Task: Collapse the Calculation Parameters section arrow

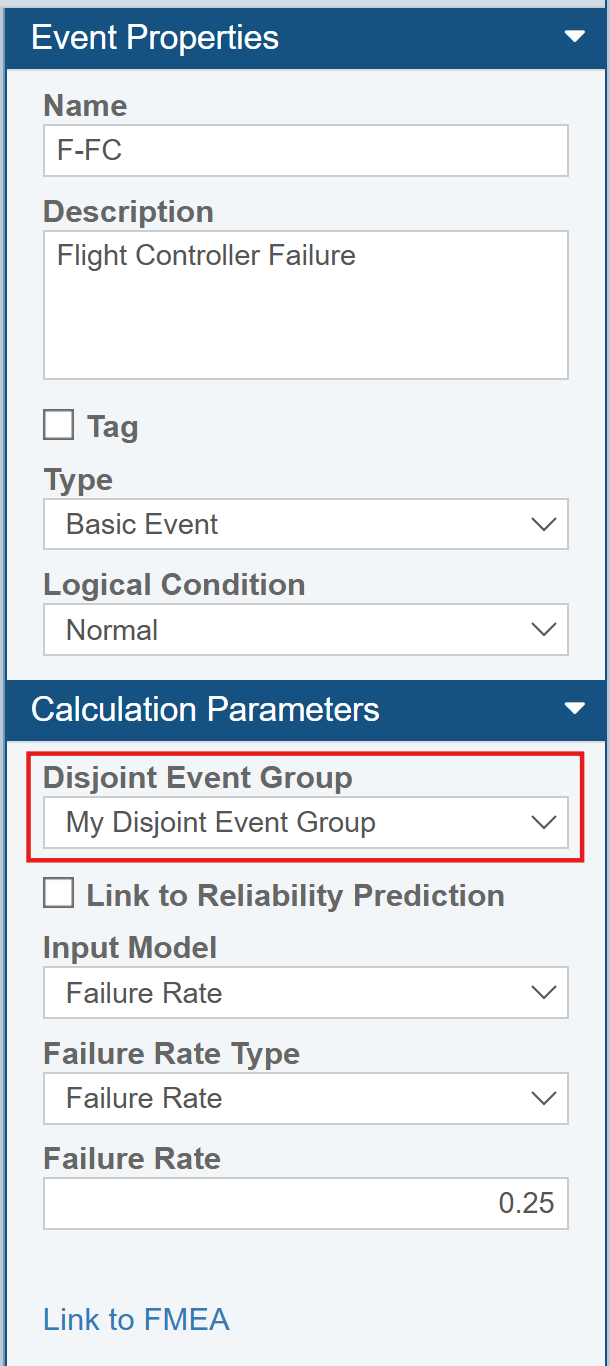Action: pos(574,709)
